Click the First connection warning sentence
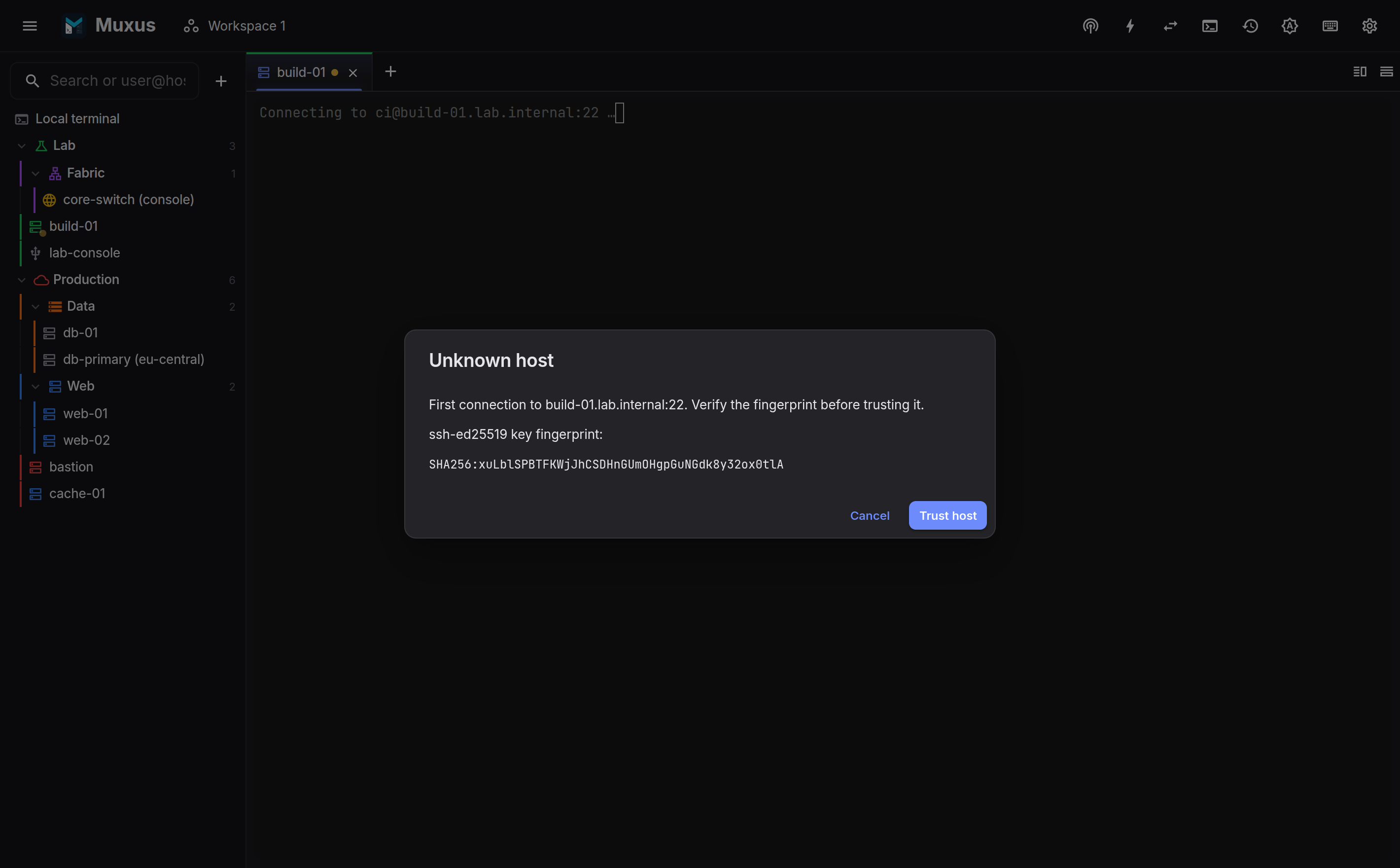Screen dimensions: 1400x868 point(676,405)
